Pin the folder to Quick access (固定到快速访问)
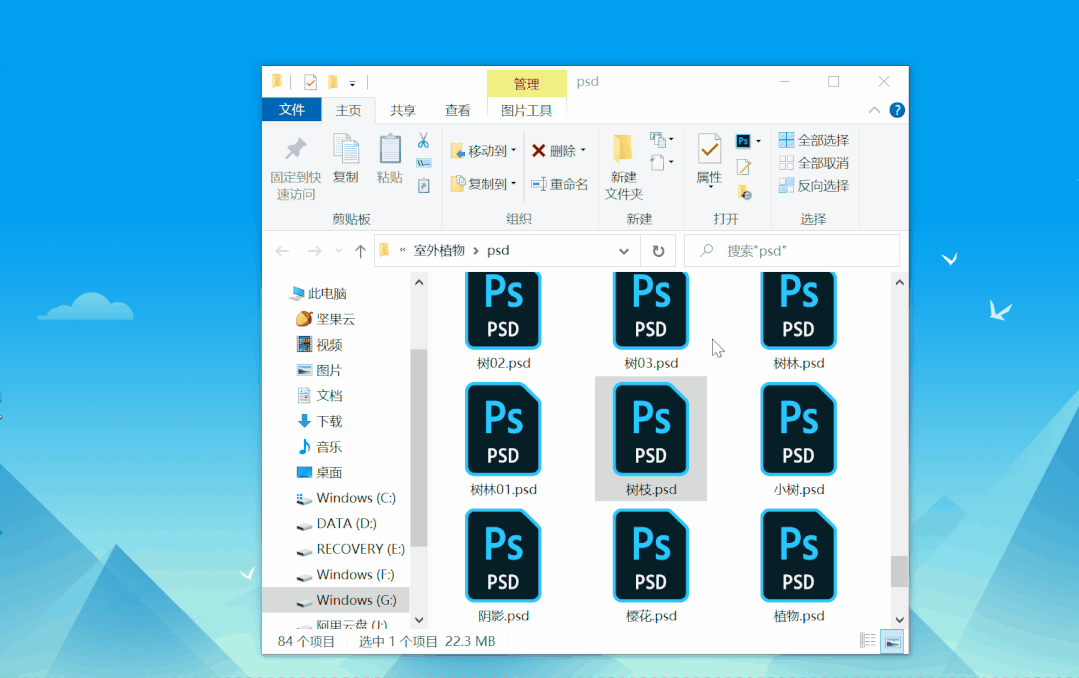The height and width of the screenshot is (678, 1079). pyautogui.click(x=295, y=168)
